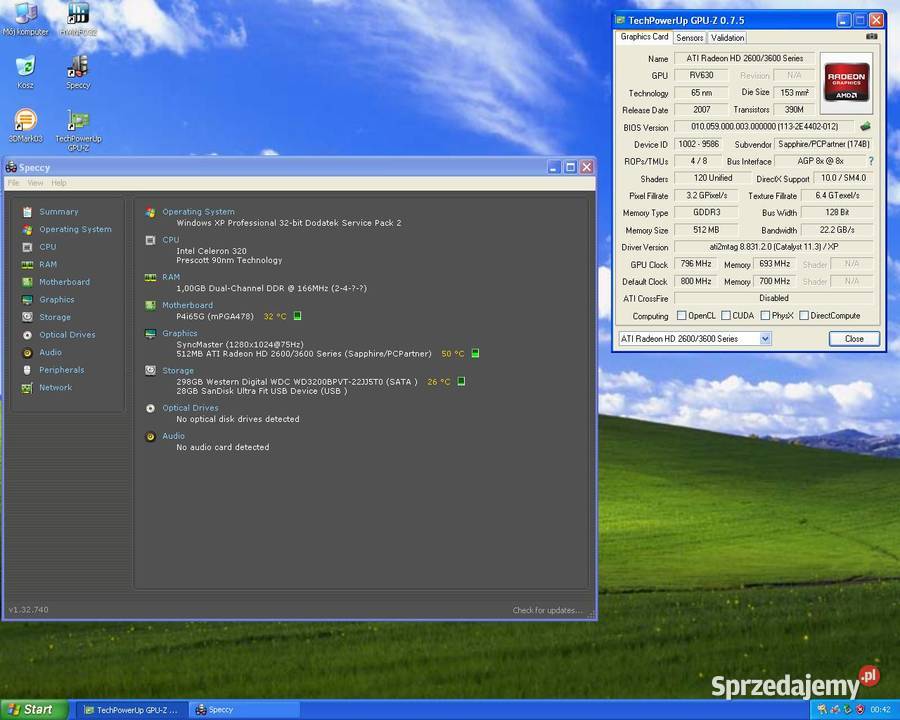Screen dimensions: 900x720
Task: Switch to Graphics Card tab in GPU-Z
Action: coord(644,37)
